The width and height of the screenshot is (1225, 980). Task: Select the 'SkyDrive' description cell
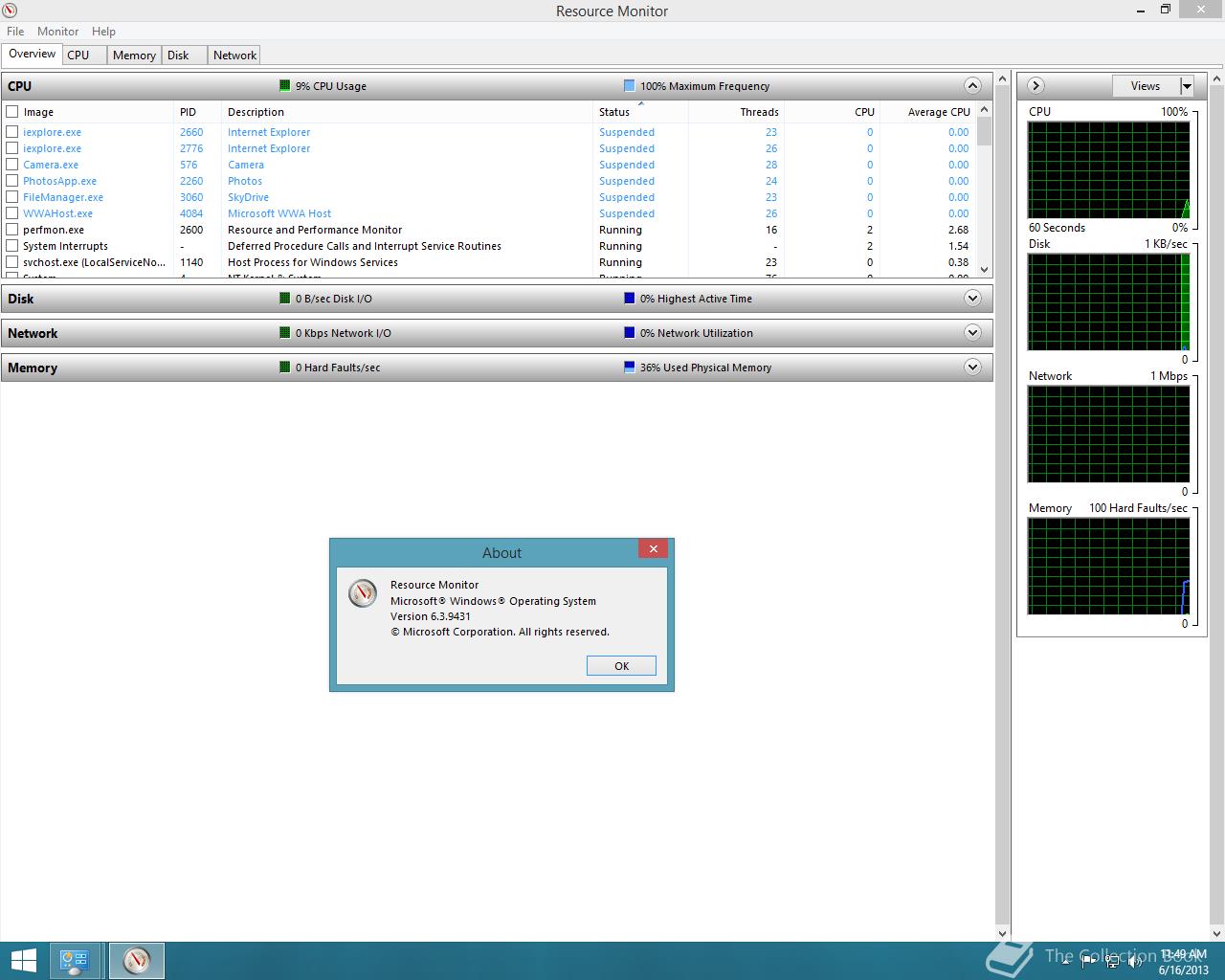[248, 197]
